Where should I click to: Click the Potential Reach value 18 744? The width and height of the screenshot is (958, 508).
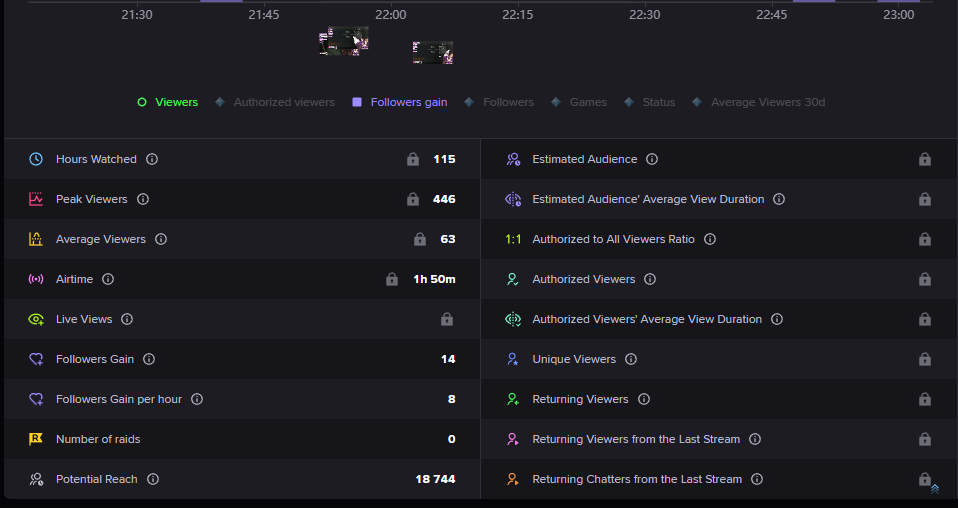436,479
